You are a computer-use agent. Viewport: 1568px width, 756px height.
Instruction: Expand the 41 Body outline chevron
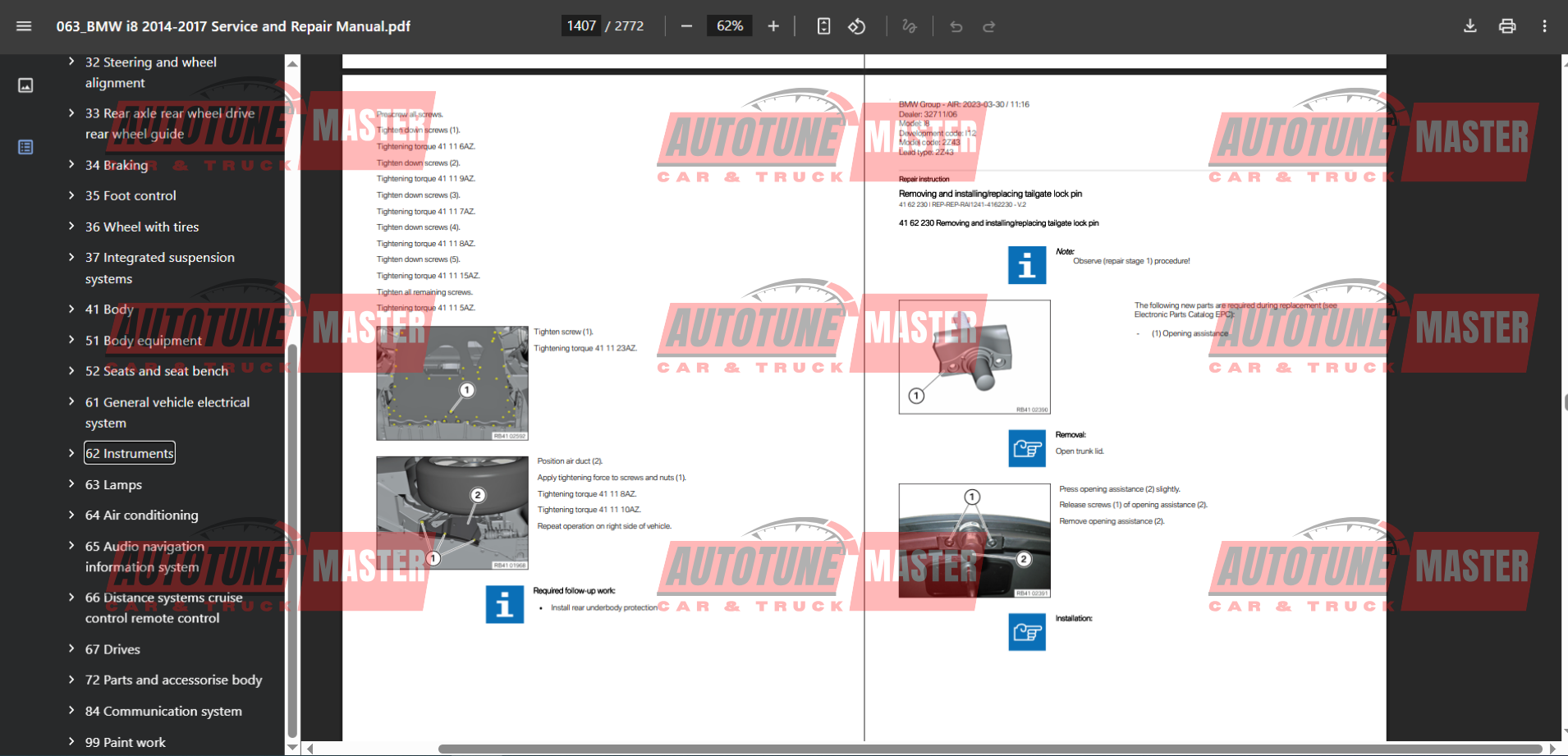71,309
